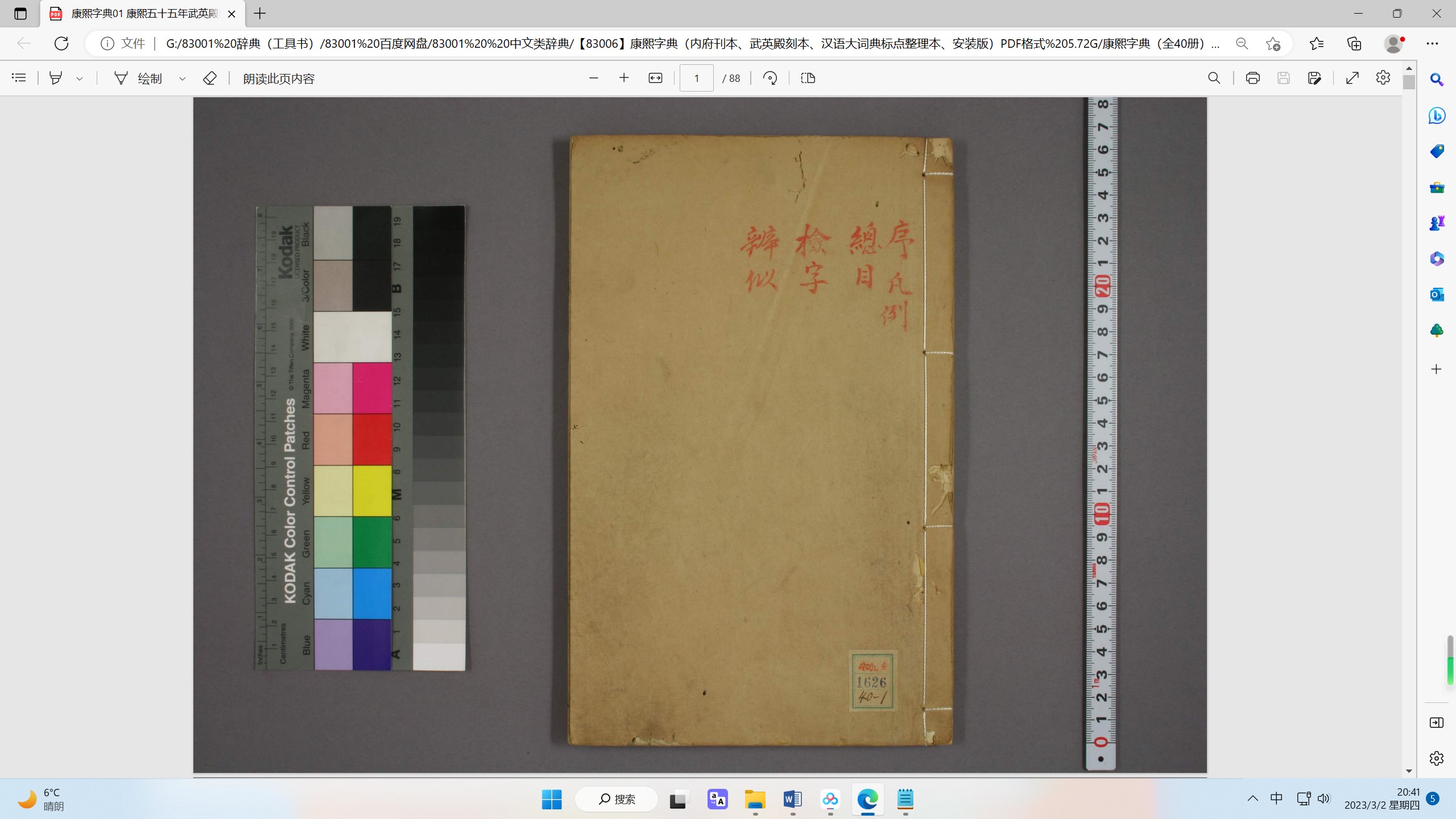Viewport: 1456px width, 819px height.
Task: Open PDF viewer settings gear
Action: (1383, 78)
